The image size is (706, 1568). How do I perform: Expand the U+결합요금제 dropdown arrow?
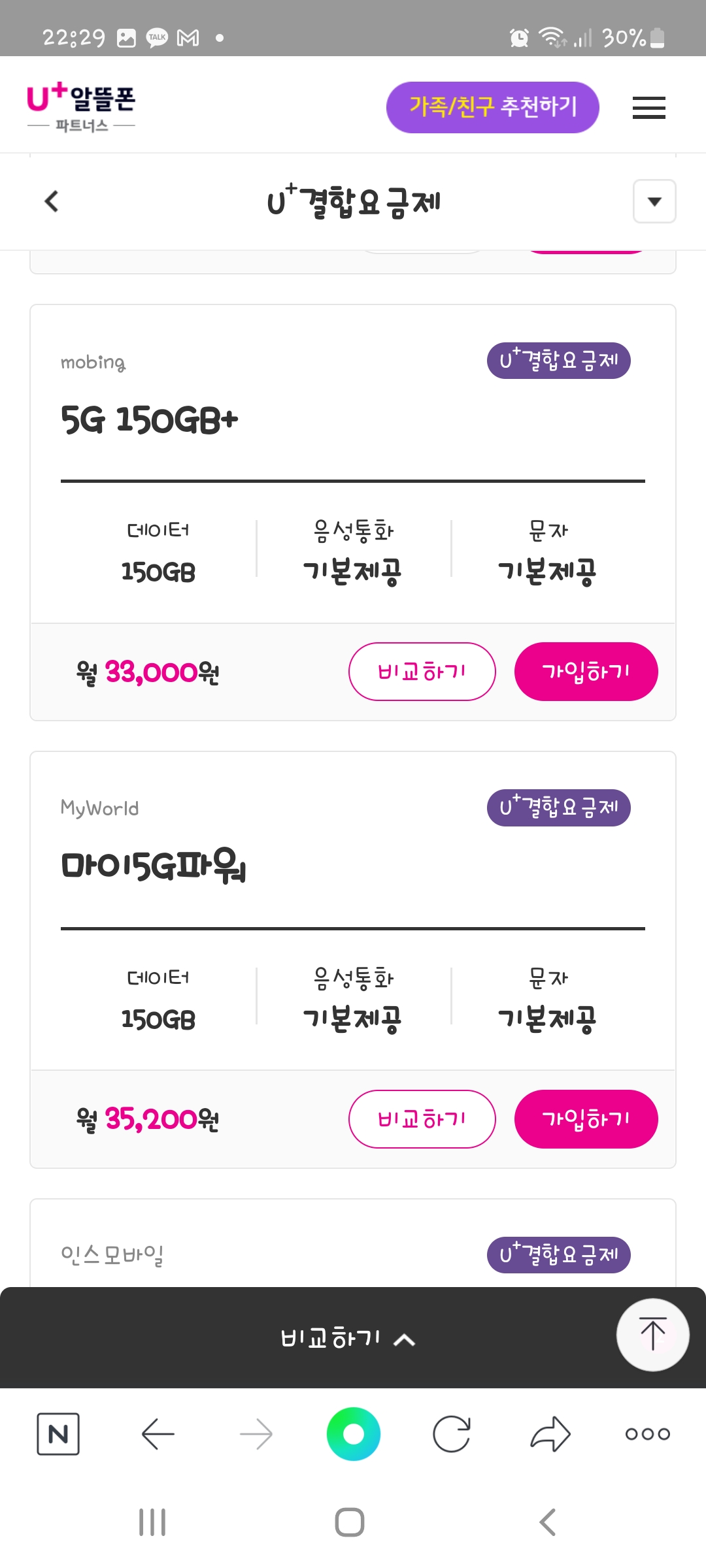(x=654, y=201)
